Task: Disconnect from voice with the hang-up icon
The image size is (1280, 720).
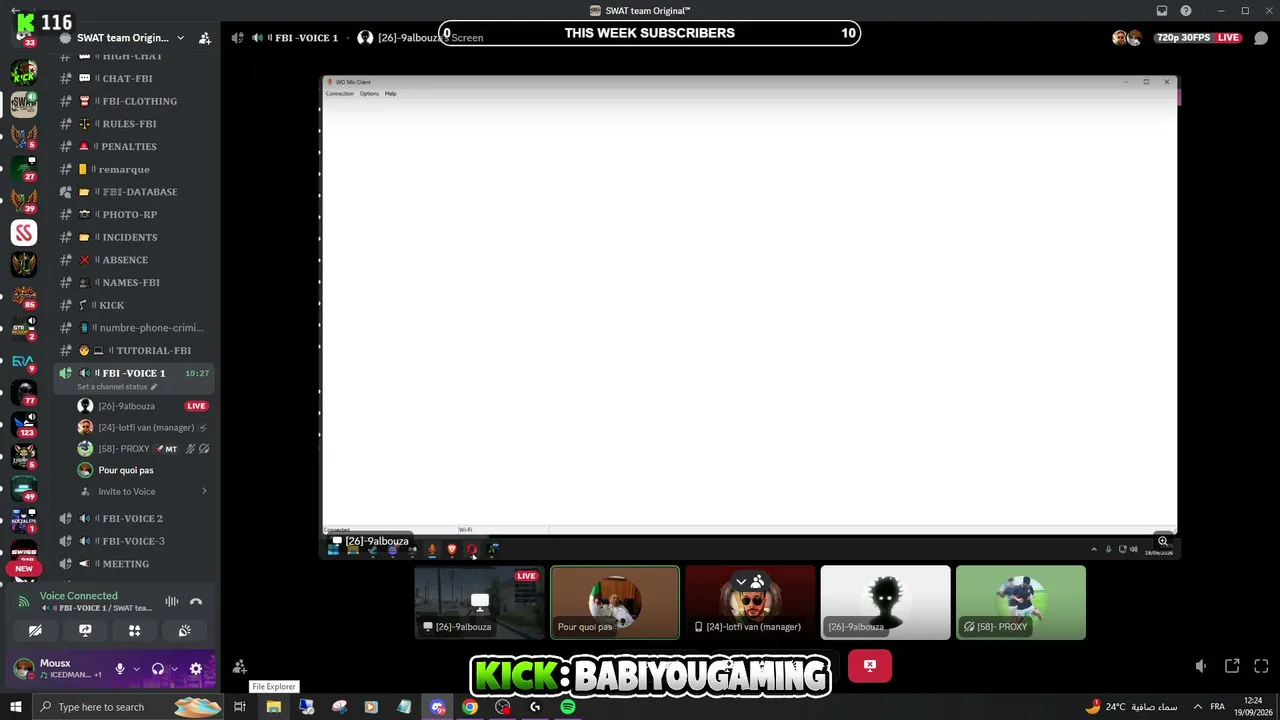Action: pyautogui.click(x=196, y=601)
